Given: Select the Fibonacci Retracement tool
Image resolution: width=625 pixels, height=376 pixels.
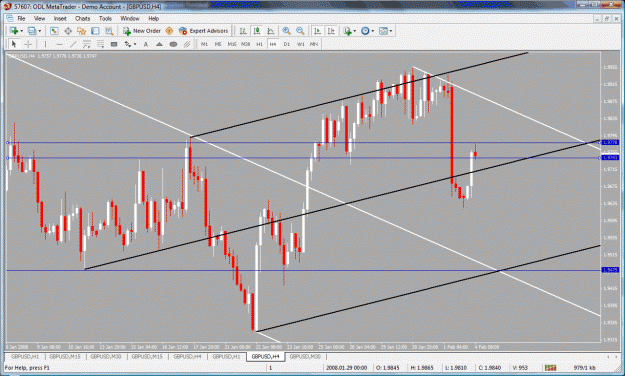Looking at the screenshot, I should tap(100, 44).
